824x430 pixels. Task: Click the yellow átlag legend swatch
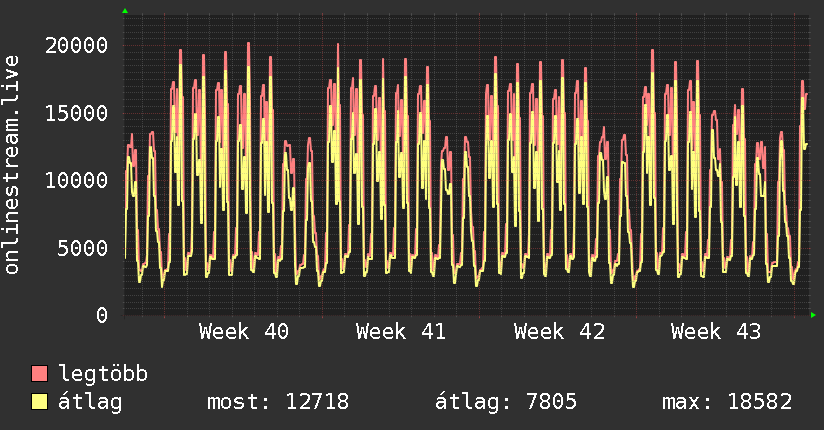[x=40, y=402]
